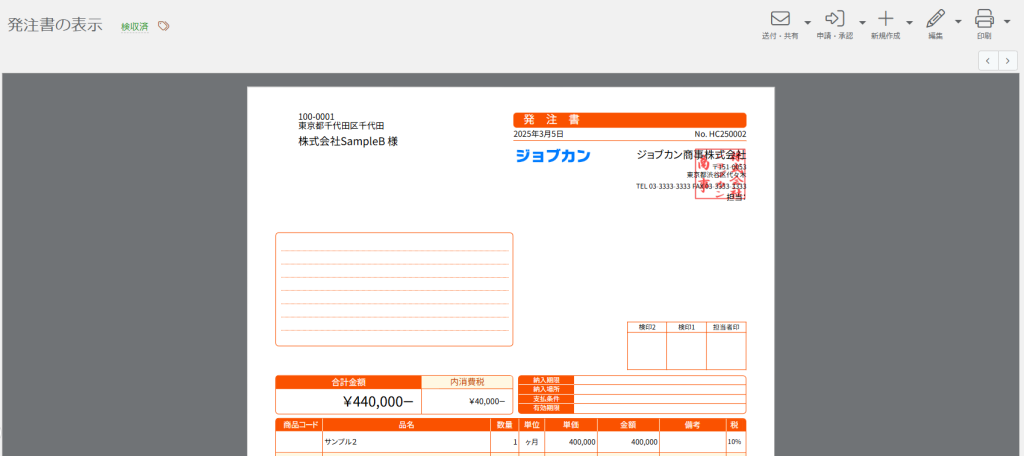Expand dropdown arrow beside 申請・承認
This screenshot has height=456, width=1024.
862,22
